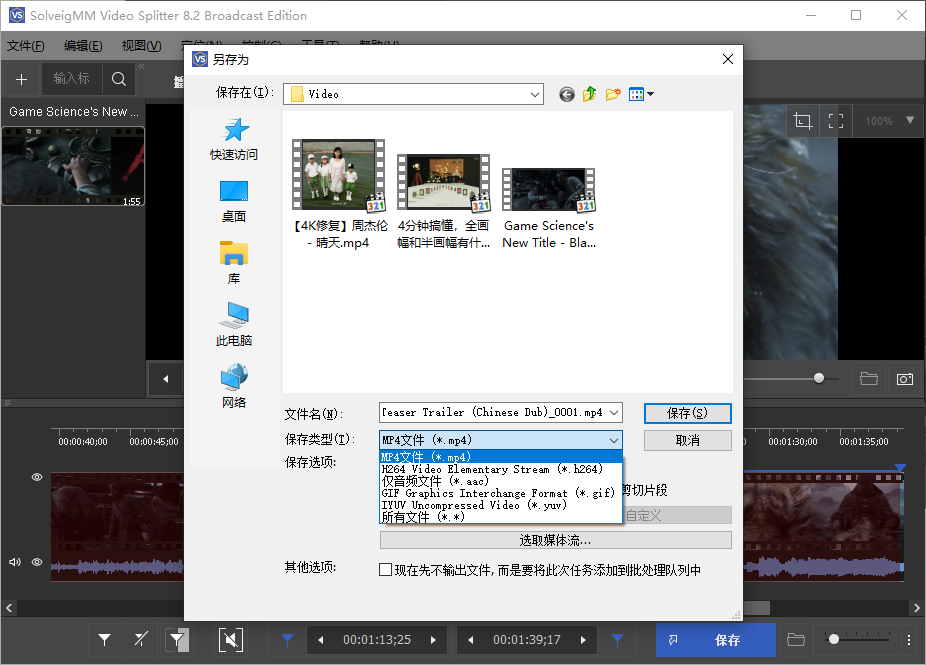Image resolution: width=926 pixels, height=665 pixels.
Task: Toggle video track visibility eye icon
Action: click(x=37, y=478)
